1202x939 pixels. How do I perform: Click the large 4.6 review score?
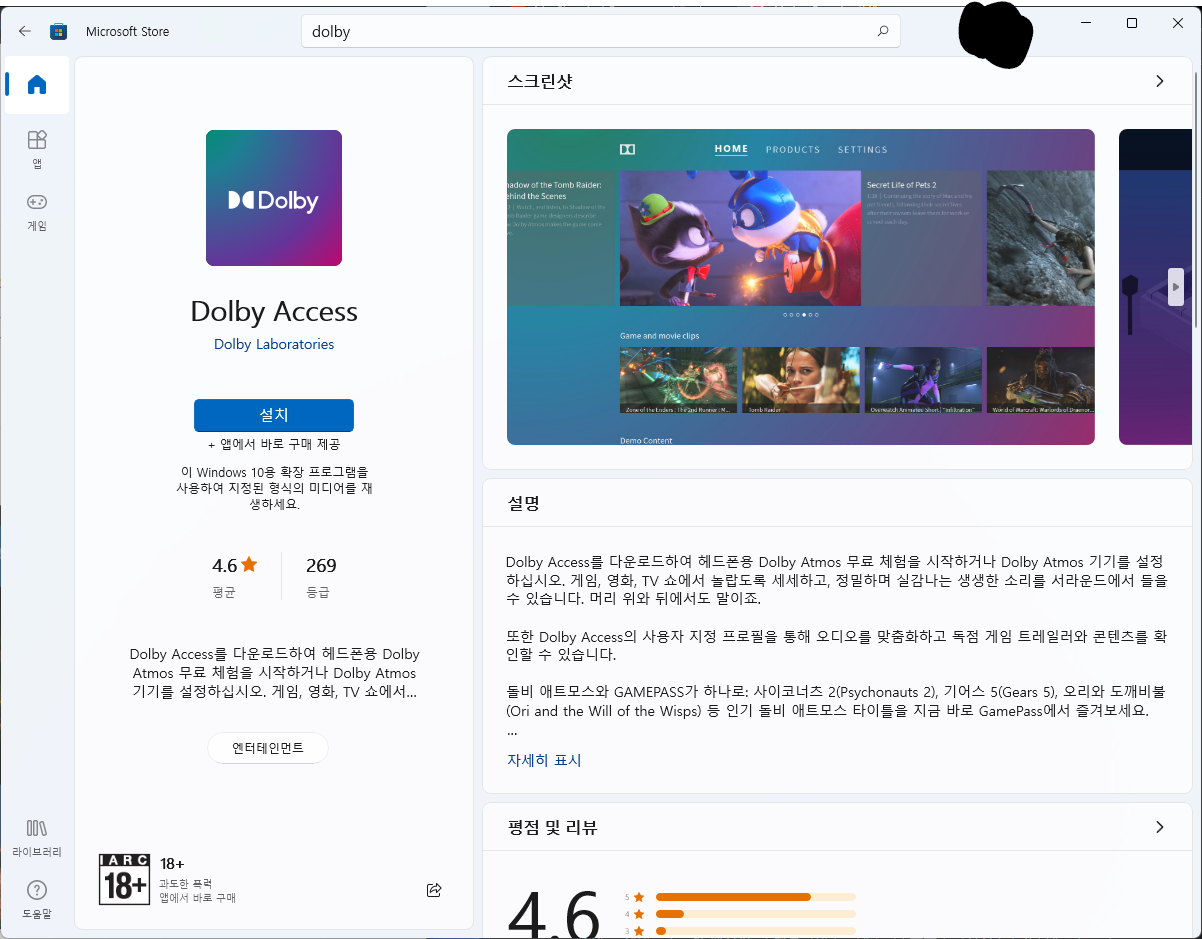click(x=553, y=914)
